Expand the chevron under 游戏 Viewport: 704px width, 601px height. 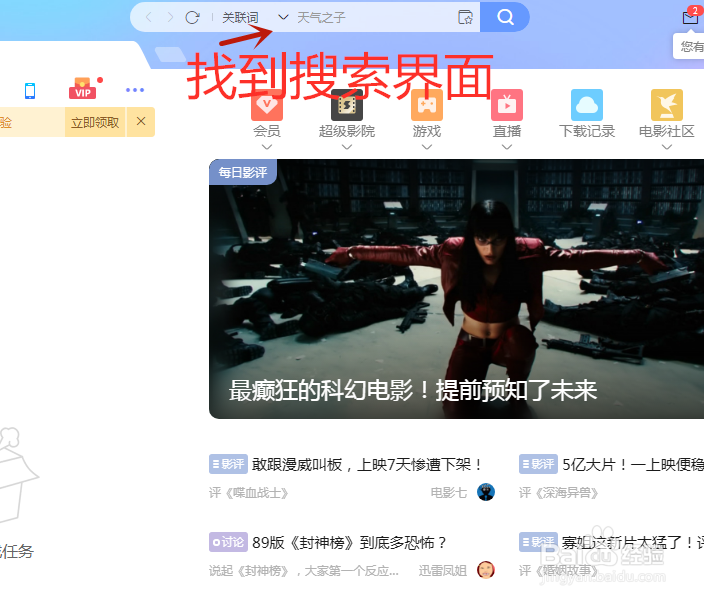(427, 147)
